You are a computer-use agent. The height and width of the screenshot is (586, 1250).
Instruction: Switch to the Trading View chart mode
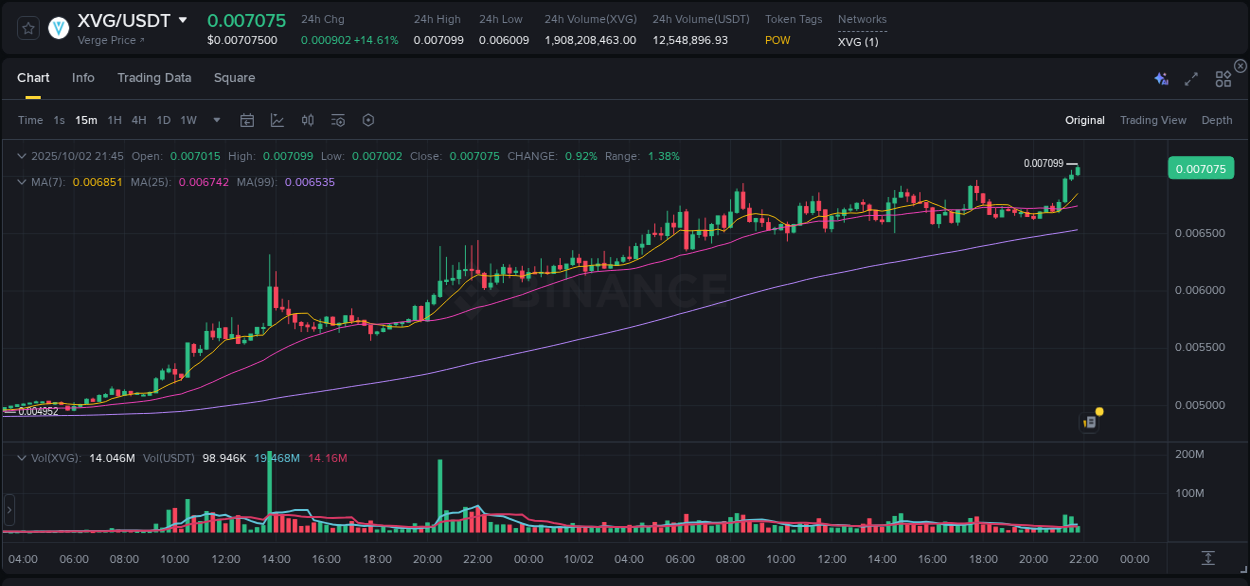pyautogui.click(x=1153, y=120)
